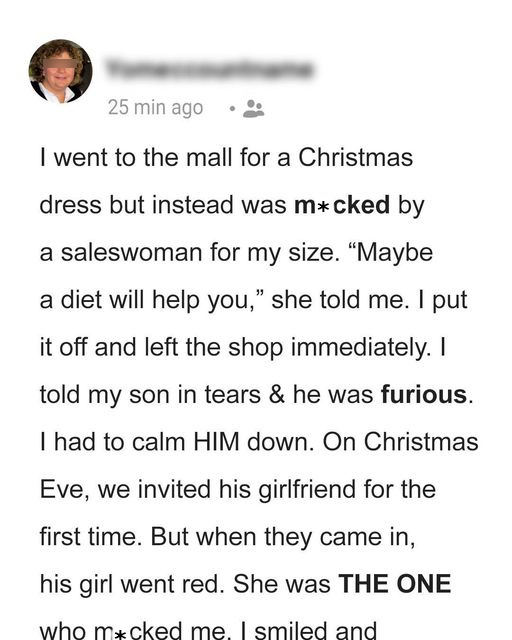The height and width of the screenshot is (640, 512).
Task: Click the dot separator beside the timestamp
Action: (232, 109)
